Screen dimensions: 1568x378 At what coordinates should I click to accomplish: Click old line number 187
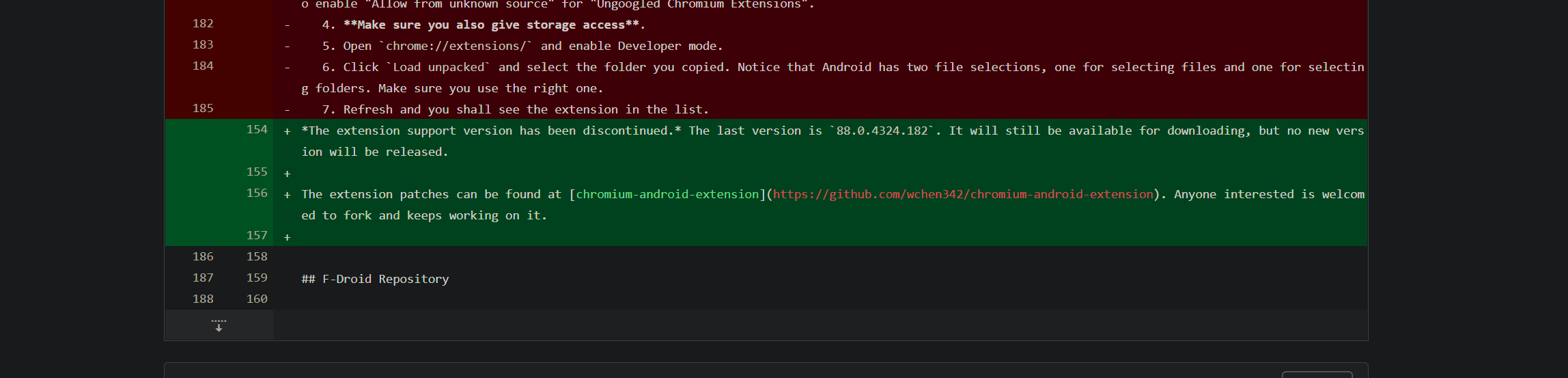tap(203, 278)
